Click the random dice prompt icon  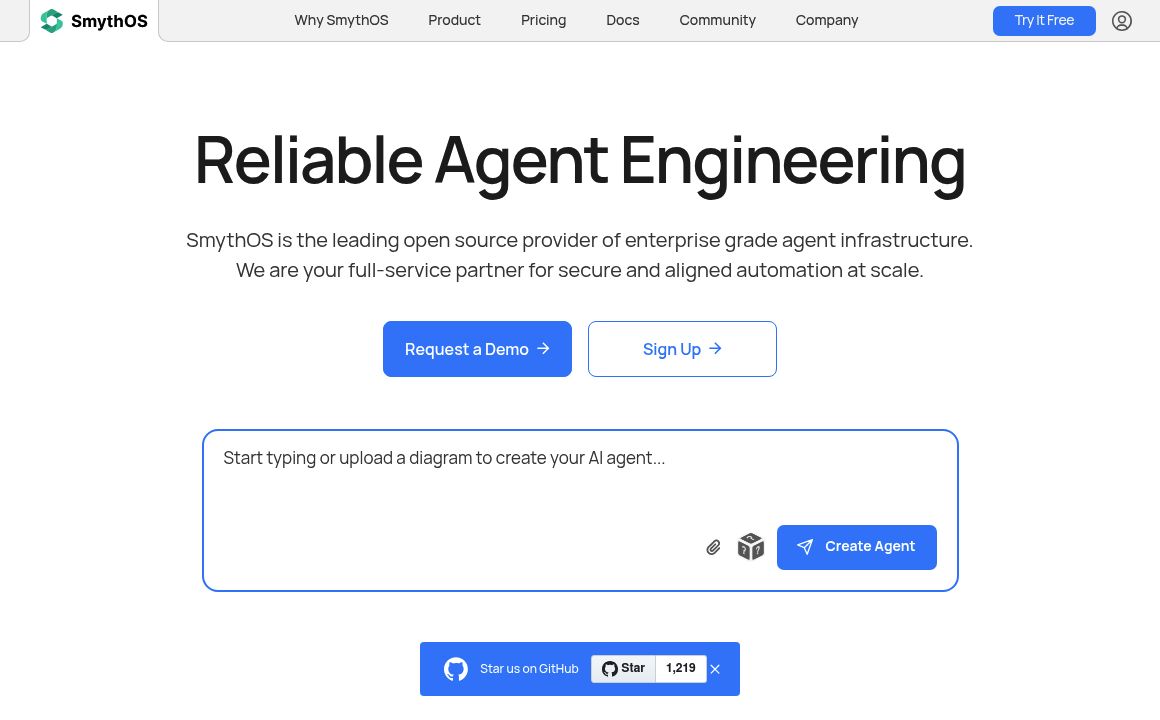[750, 547]
